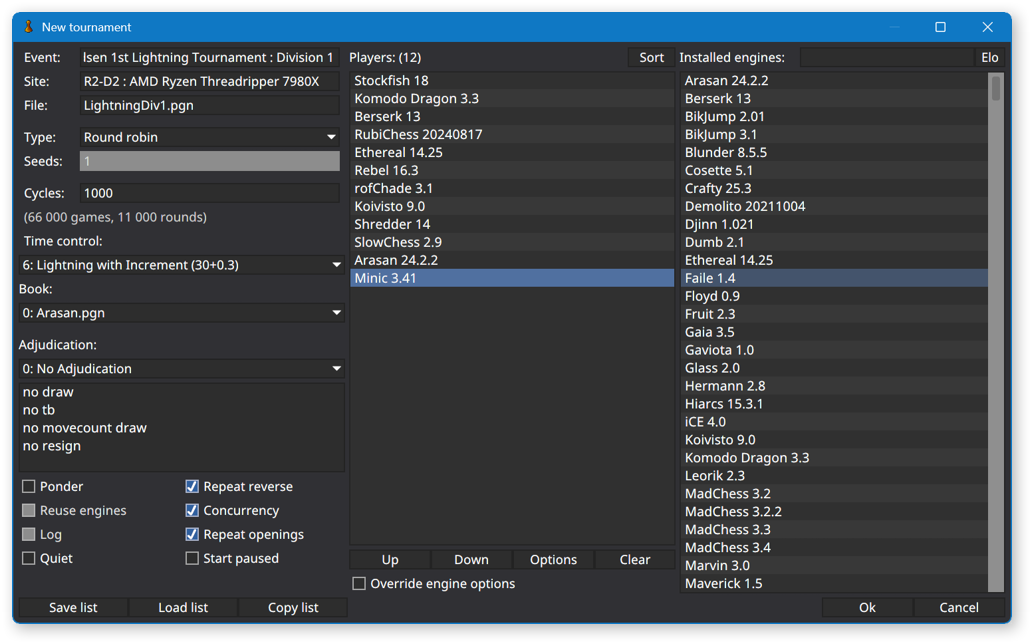Screen dimensions: 1032x644
Task: Select rofChade 3.1 player
Action: click(512, 188)
